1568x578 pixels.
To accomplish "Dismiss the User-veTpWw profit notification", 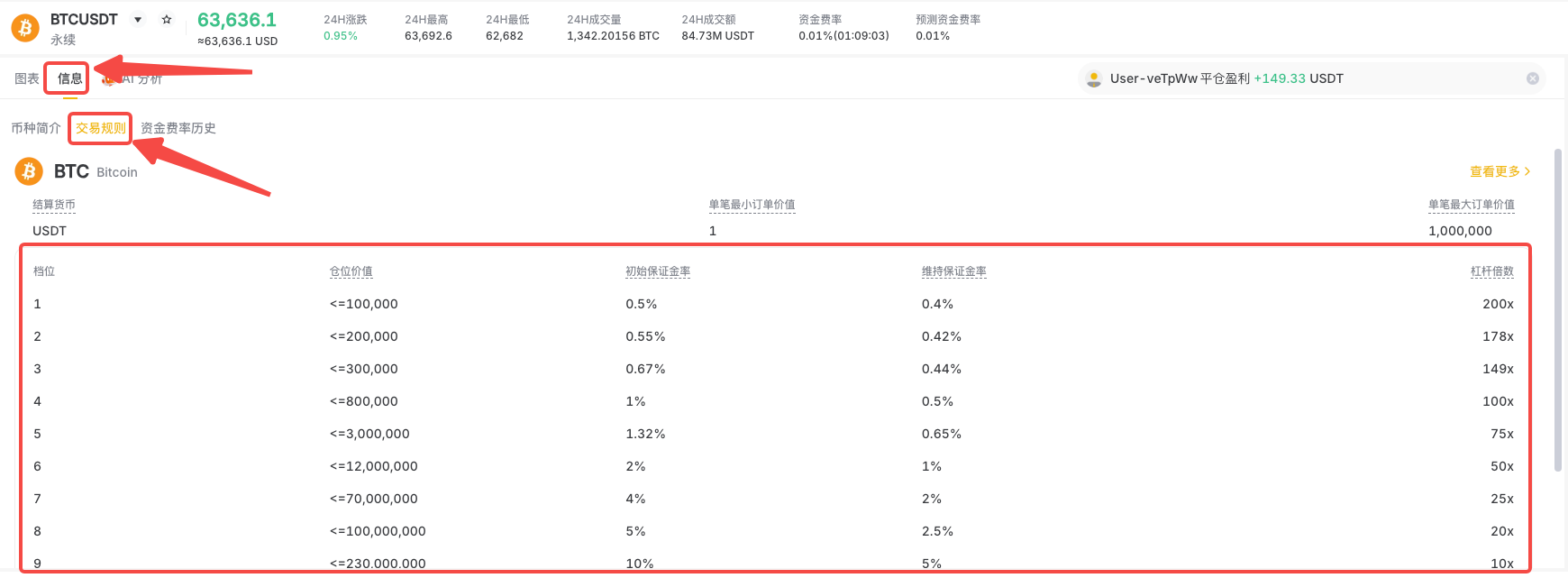I will click(x=1533, y=78).
